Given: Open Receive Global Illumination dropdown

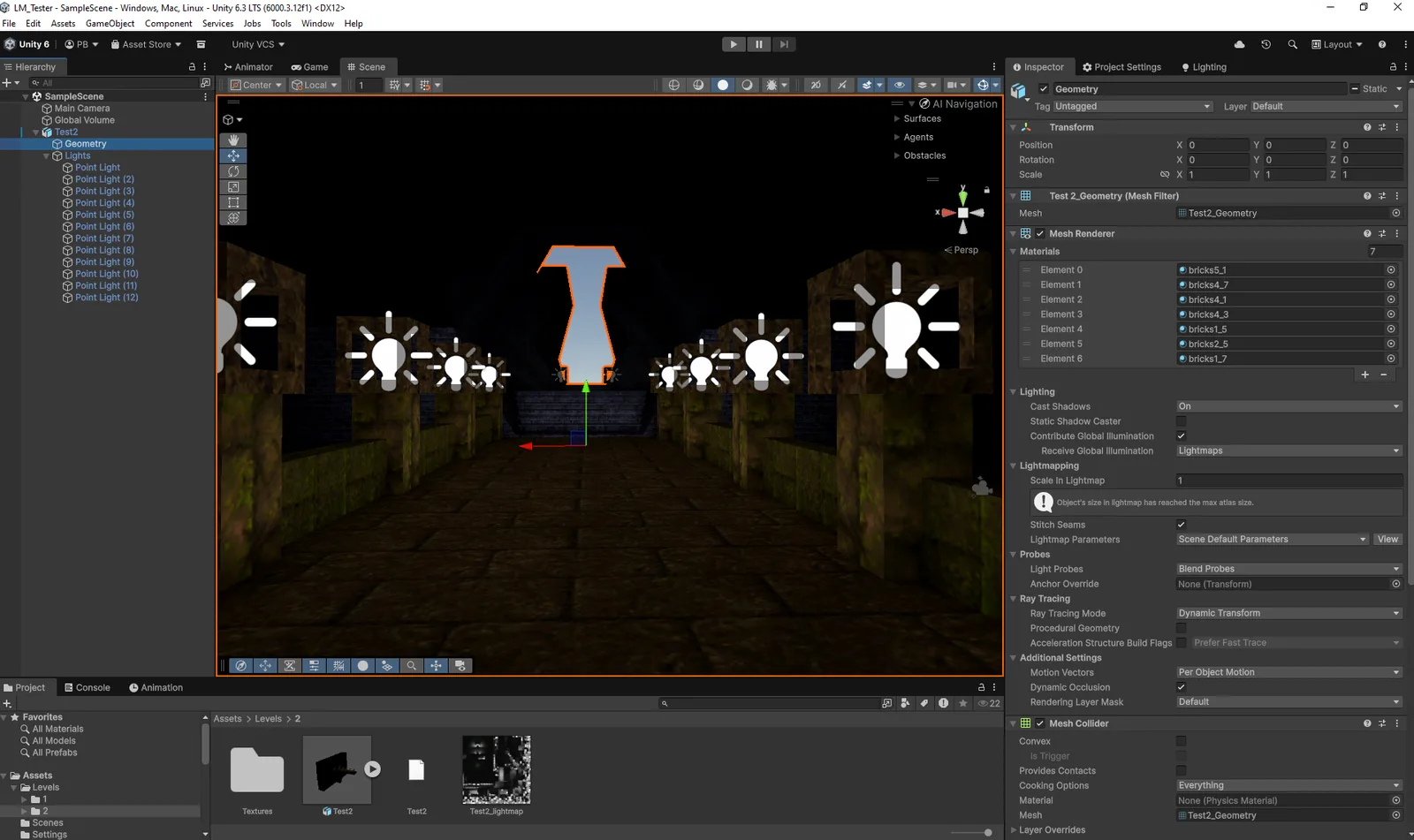Looking at the screenshot, I should 1289,450.
